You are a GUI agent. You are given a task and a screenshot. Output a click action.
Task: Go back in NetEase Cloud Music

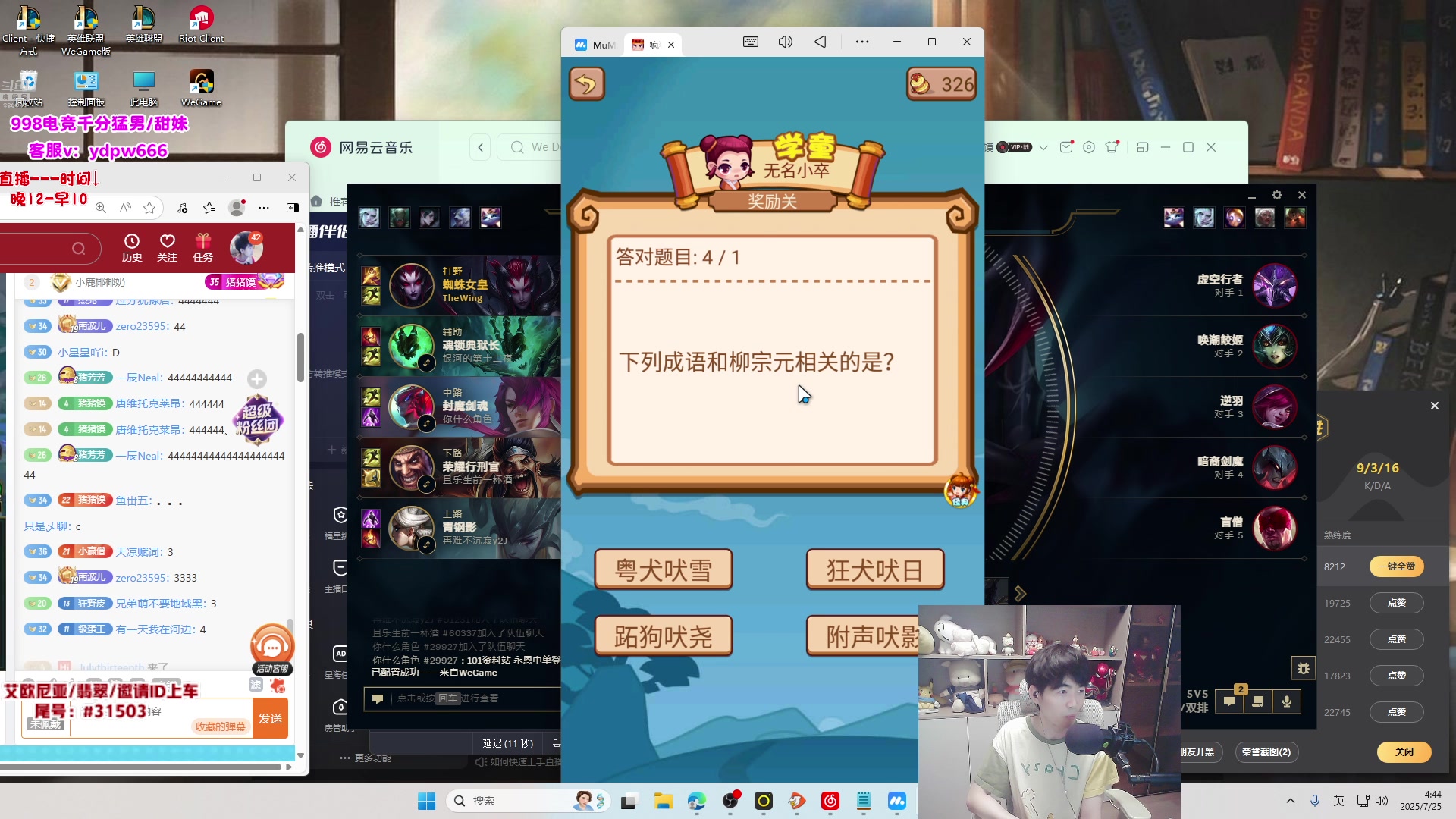(x=480, y=147)
